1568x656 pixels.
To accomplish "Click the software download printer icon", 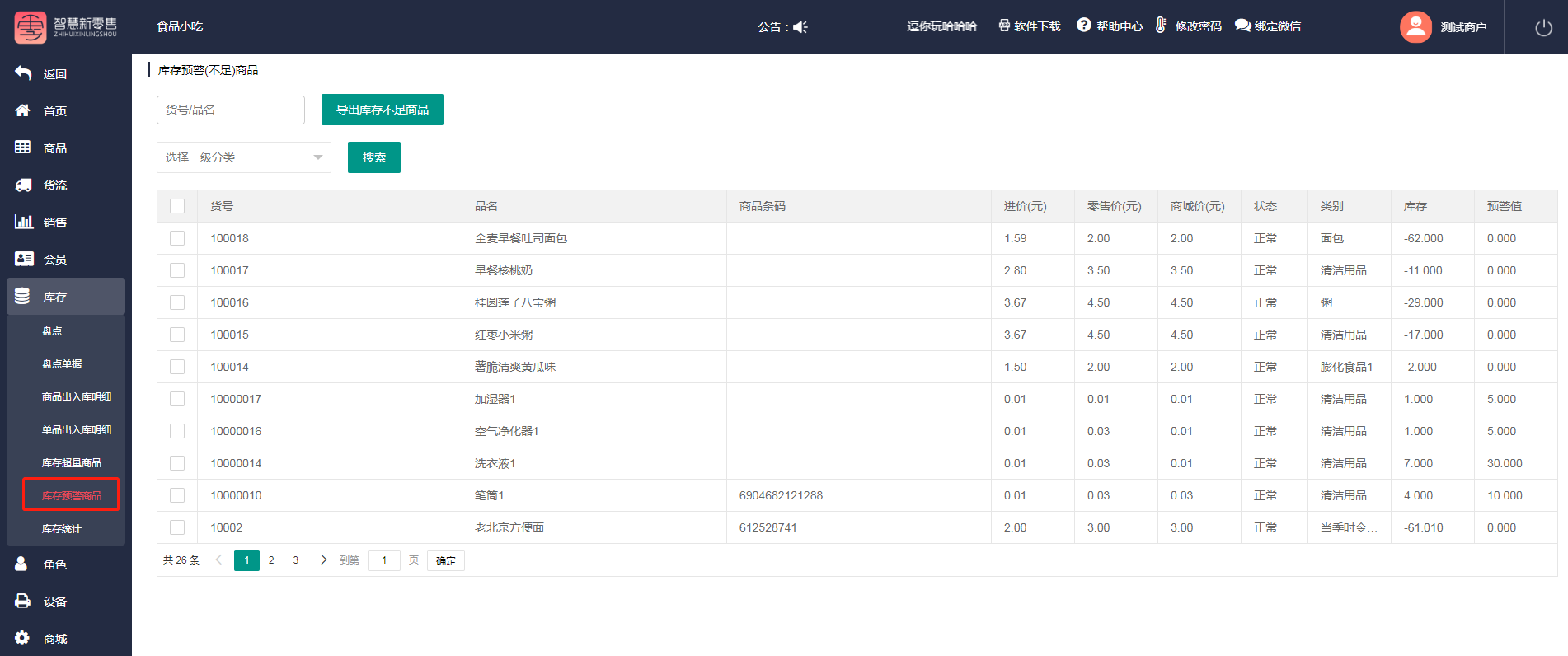I will click(x=1004, y=26).
